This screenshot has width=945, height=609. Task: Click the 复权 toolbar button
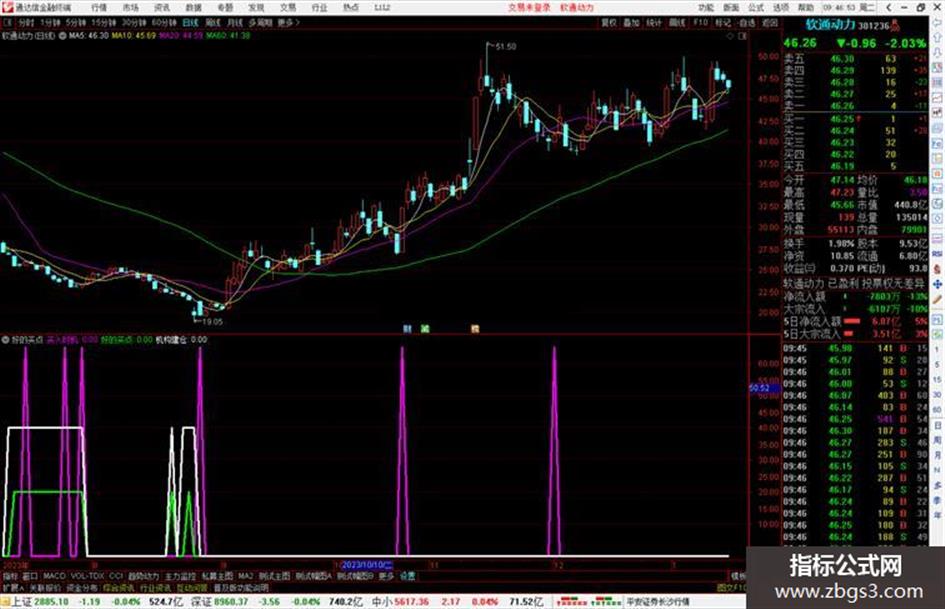tap(609, 22)
